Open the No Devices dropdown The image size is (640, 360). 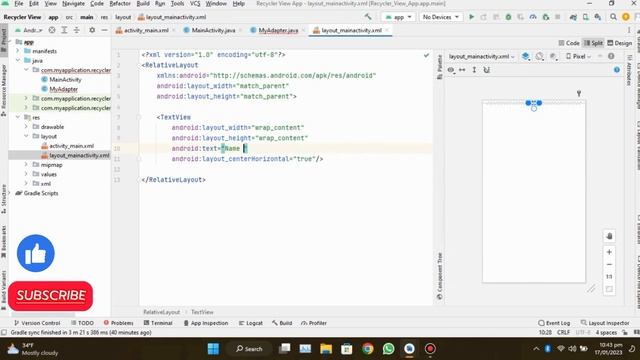pyautogui.click(x=440, y=17)
